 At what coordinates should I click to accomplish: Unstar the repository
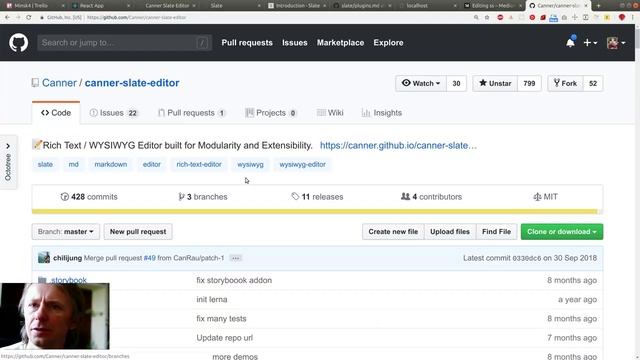tap(495, 83)
